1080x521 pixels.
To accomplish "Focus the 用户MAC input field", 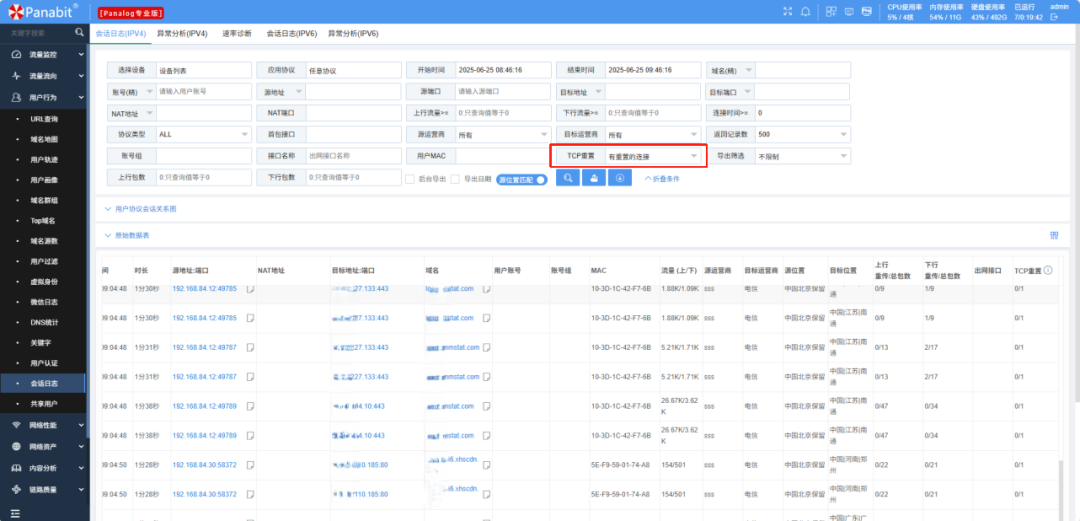I will (503, 156).
